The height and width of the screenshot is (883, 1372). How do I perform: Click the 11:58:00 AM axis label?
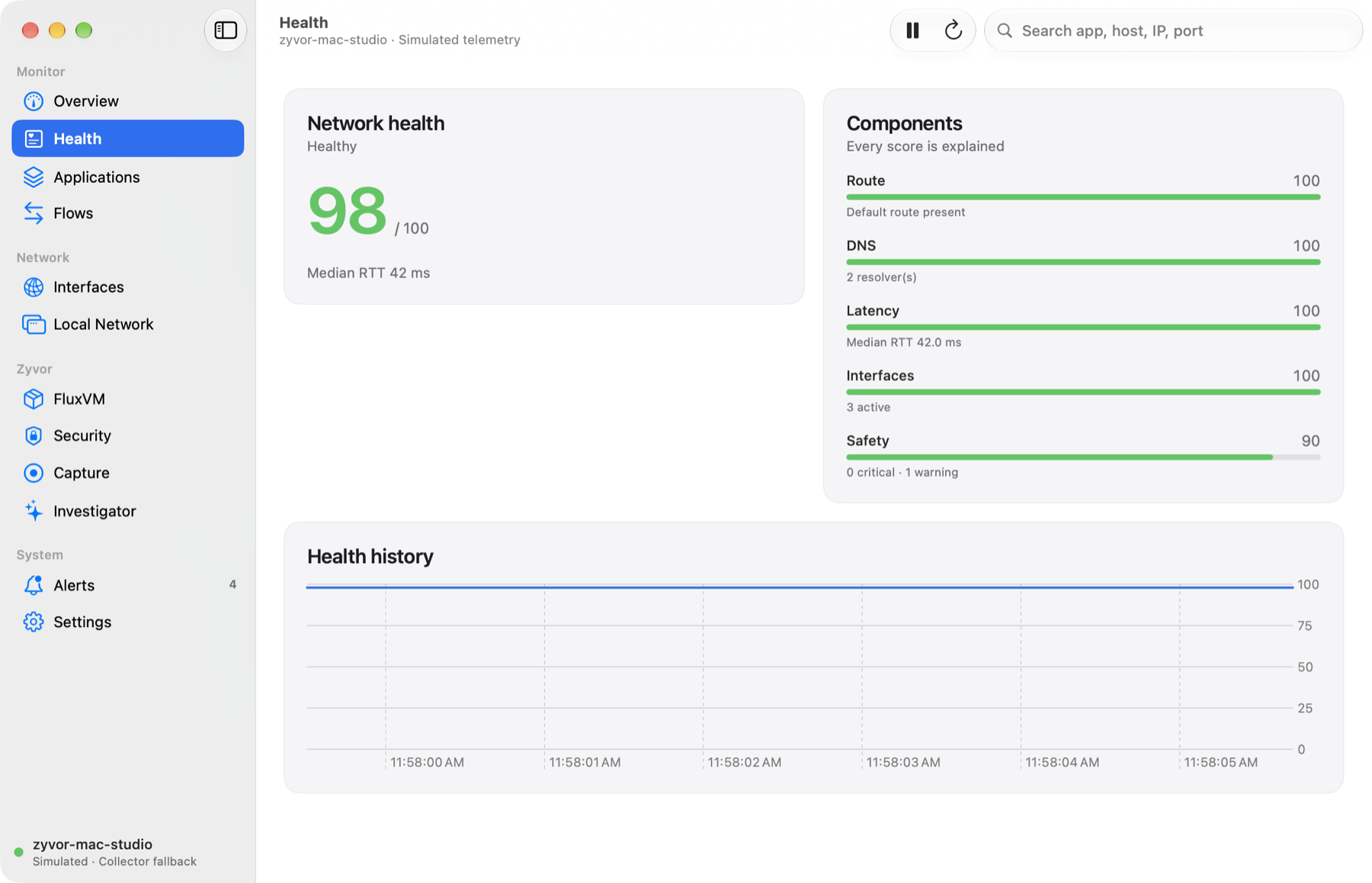click(427, 762)
